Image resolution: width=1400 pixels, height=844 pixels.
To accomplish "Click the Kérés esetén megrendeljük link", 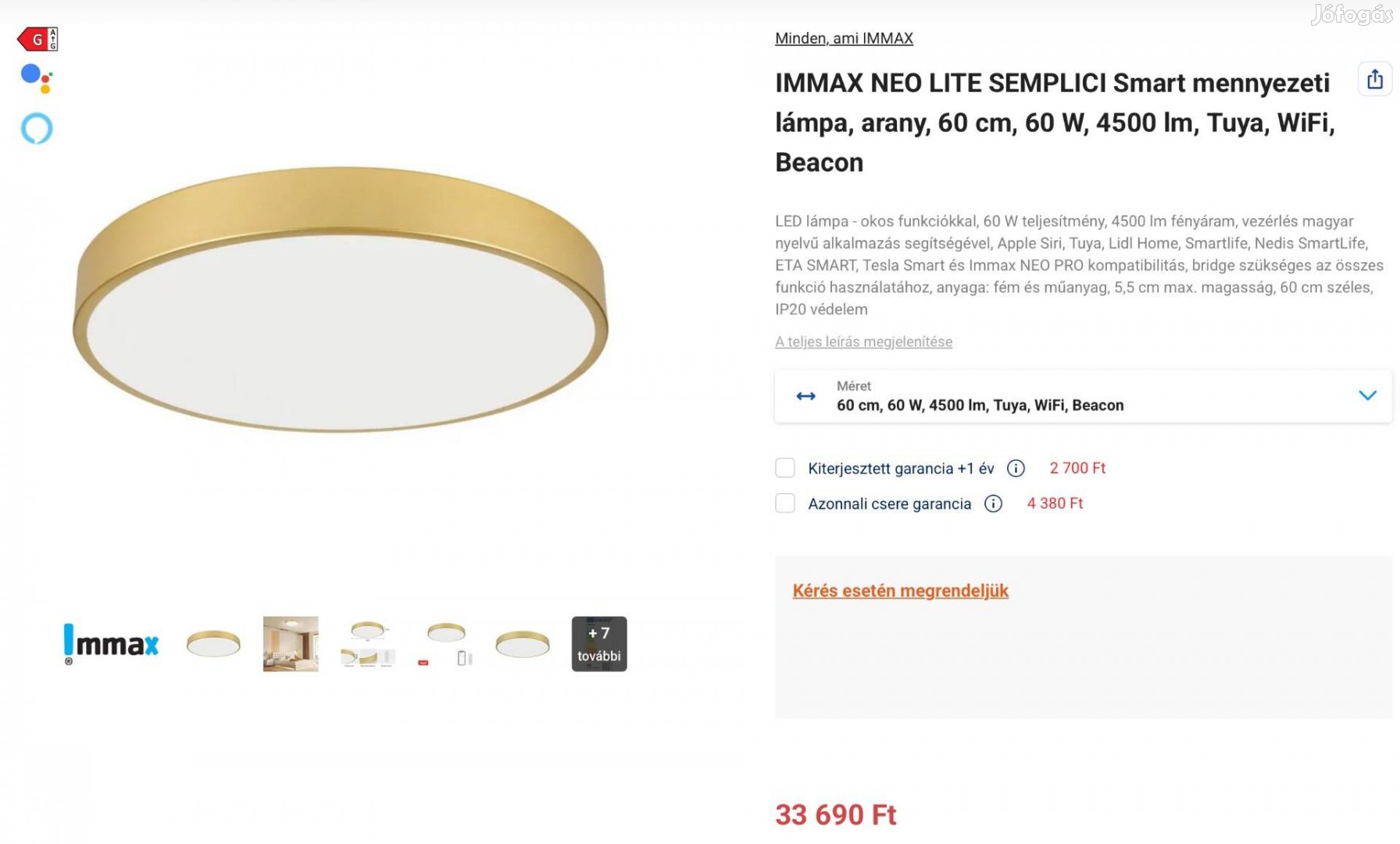I will point(900,591).
